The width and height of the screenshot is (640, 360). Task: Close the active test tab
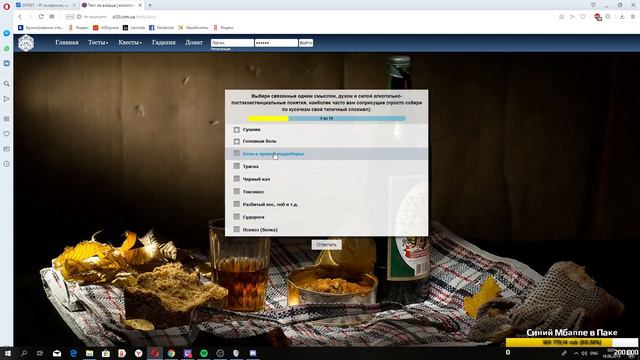(x=140, y=5)
